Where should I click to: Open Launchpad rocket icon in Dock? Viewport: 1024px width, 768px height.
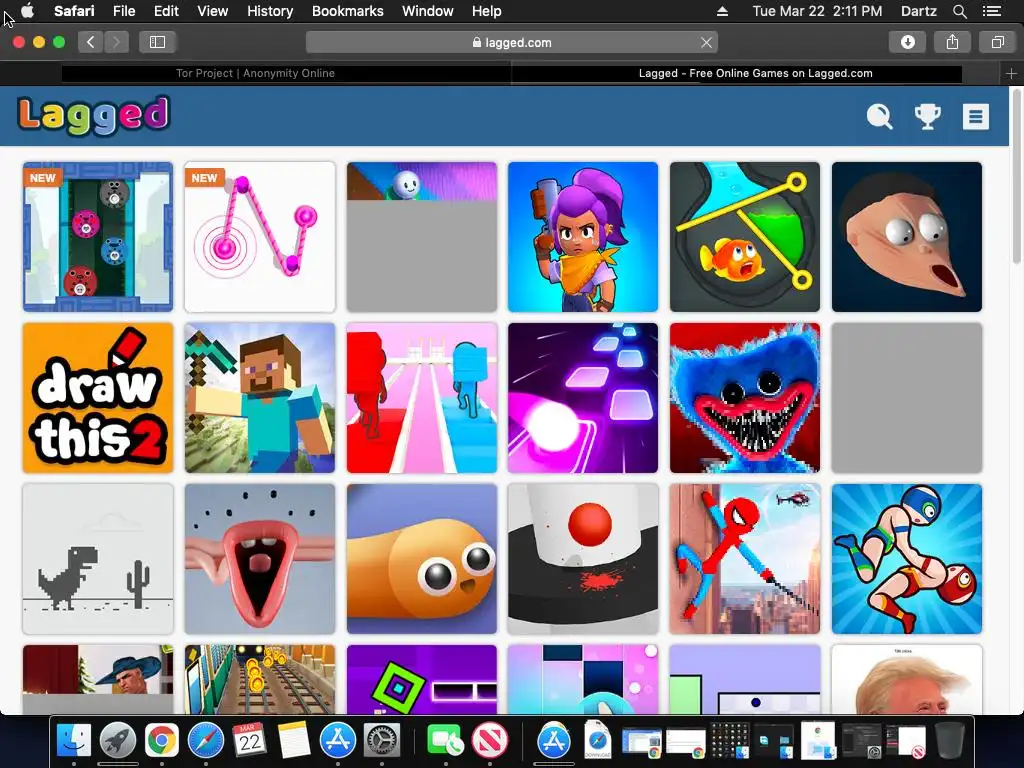118,741
